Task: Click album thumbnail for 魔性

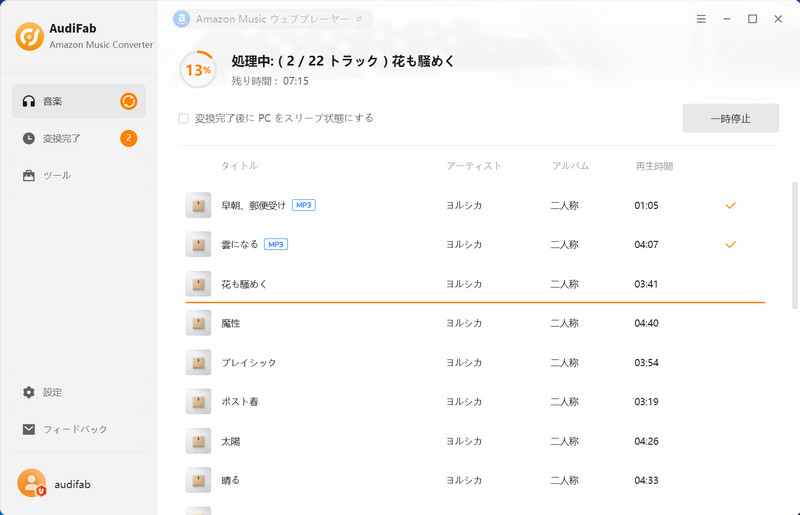Action: tap(198, 323)
